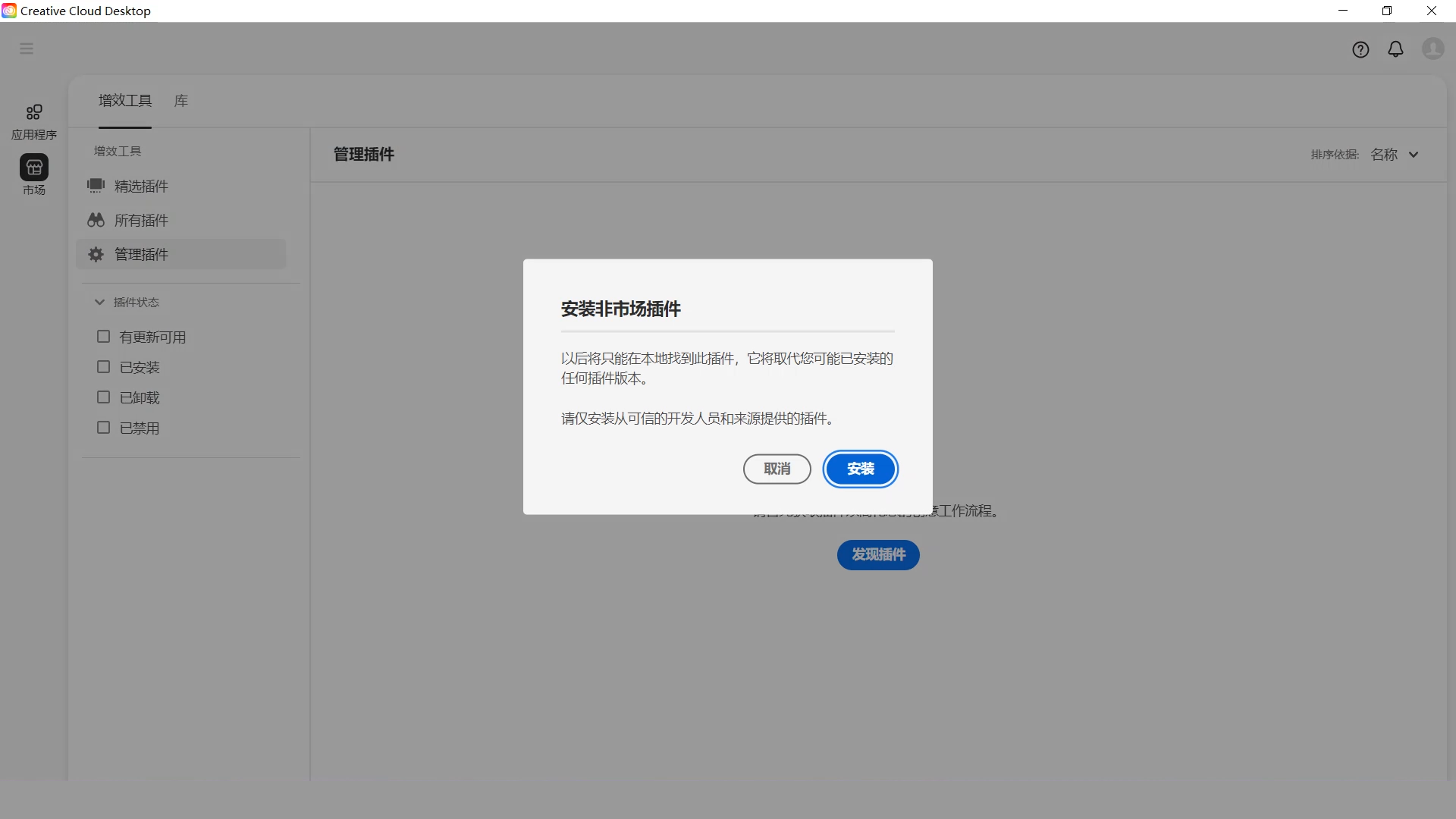Open notifications via the bell icon
The height and width of the screenshot is (819, 1456).
coord(1396,49)
